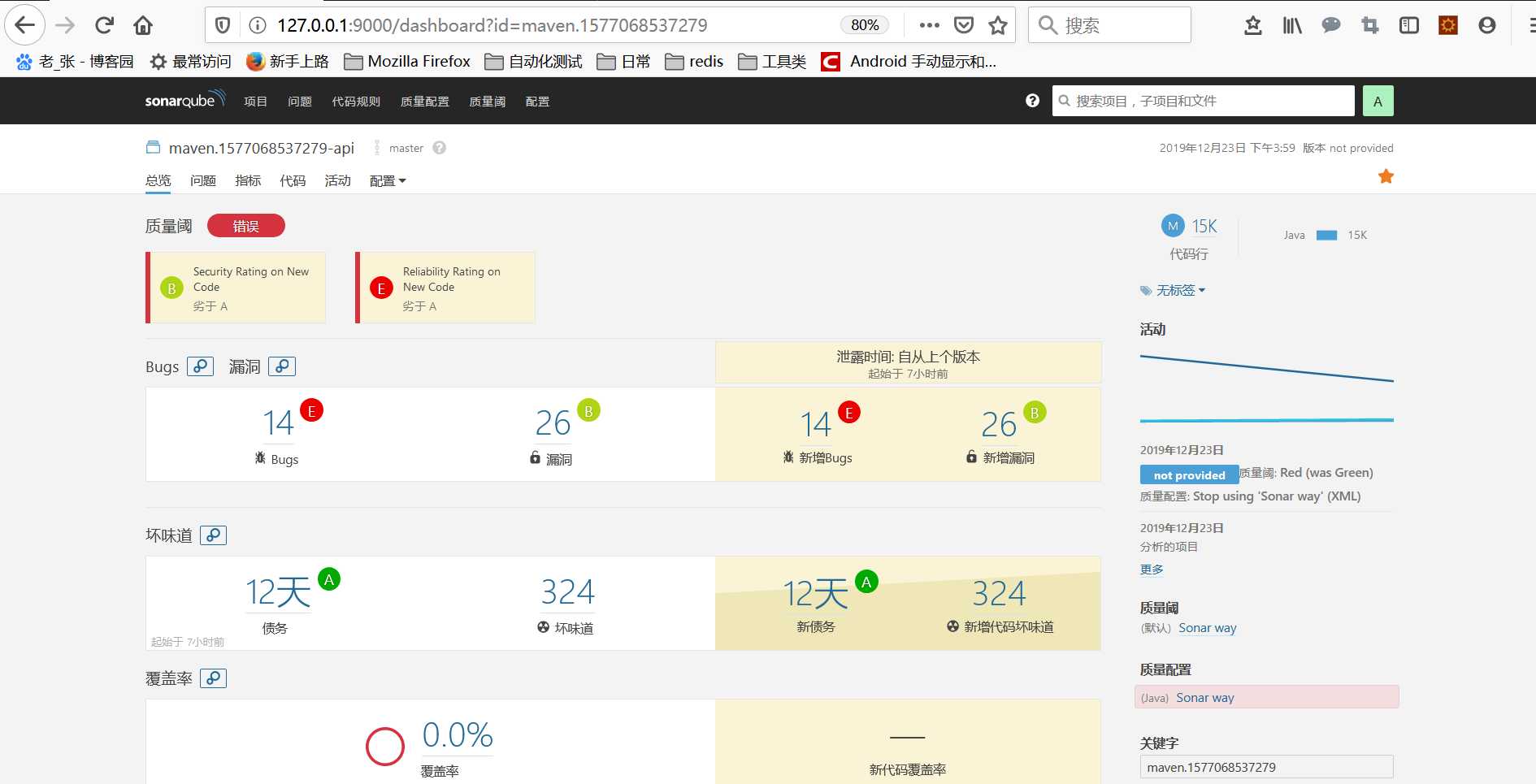View site information icon in the address bar
Screen dimensions: 1536x784
pos(258,25)
